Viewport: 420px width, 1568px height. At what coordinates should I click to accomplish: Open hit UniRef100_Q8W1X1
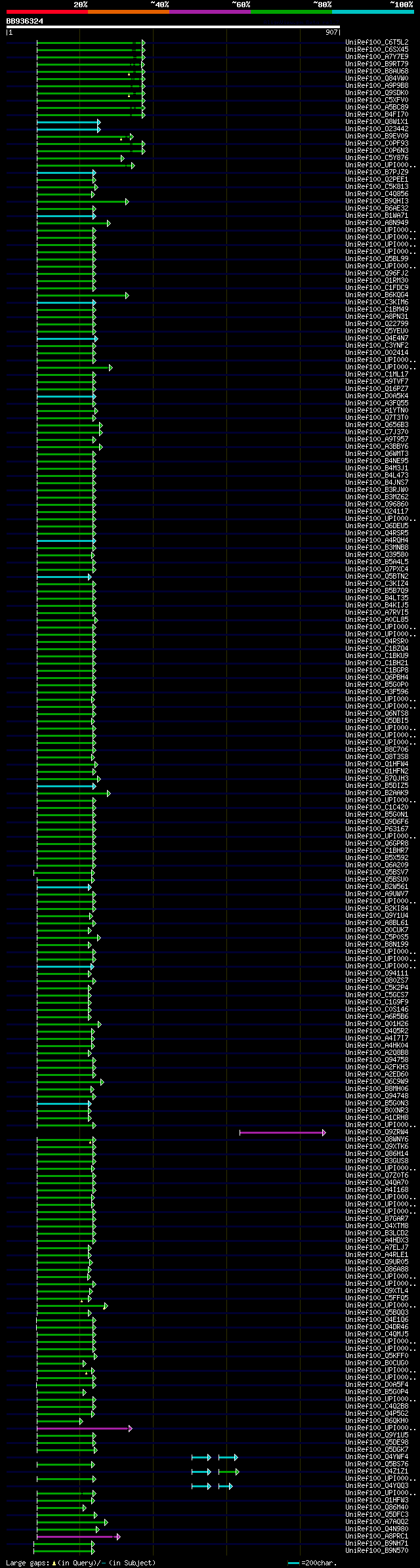pyautogui.click(x=377, y=121)
